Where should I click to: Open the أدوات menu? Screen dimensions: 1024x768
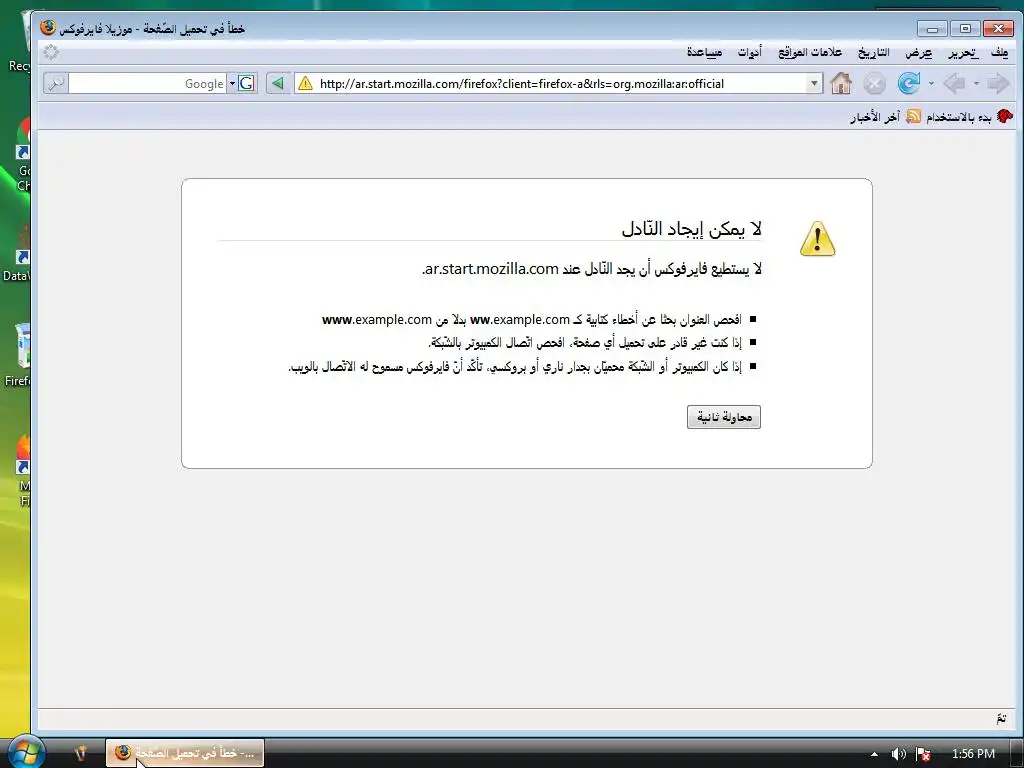click(x=750, y=52)
